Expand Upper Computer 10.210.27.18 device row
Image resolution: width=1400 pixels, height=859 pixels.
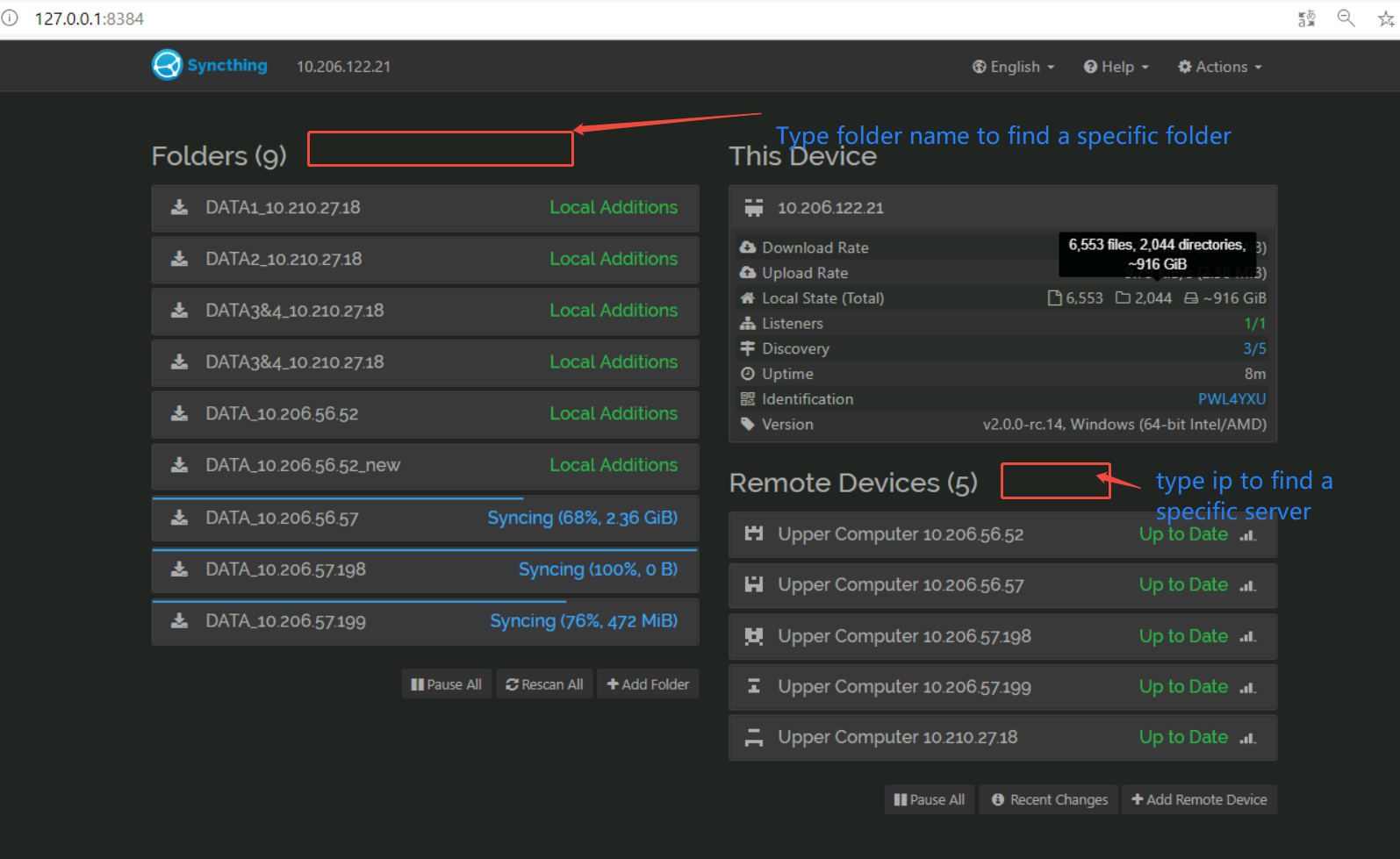click(x=1002, y=738)
